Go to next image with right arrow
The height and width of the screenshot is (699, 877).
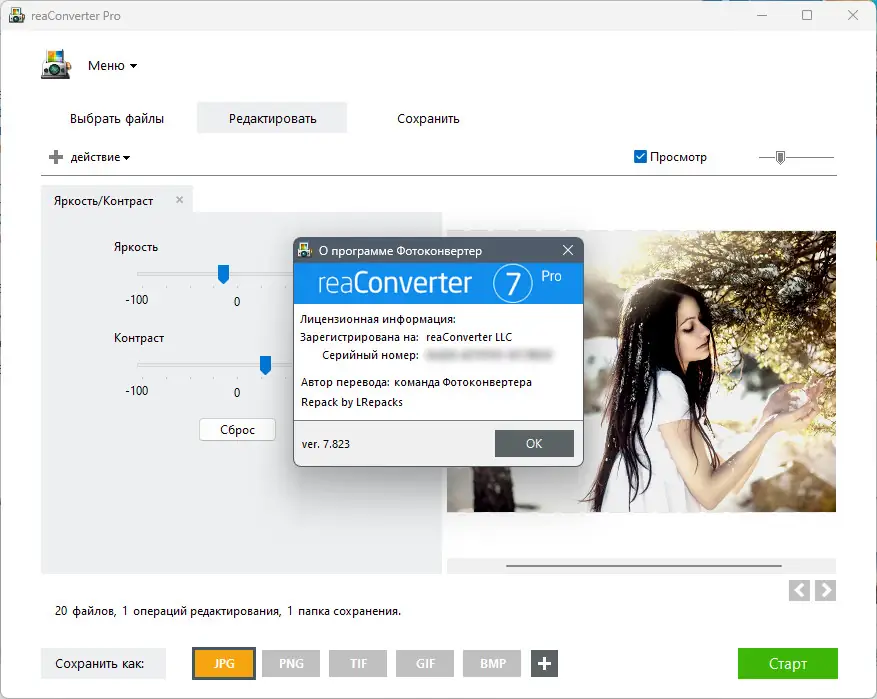coord(826,590)
